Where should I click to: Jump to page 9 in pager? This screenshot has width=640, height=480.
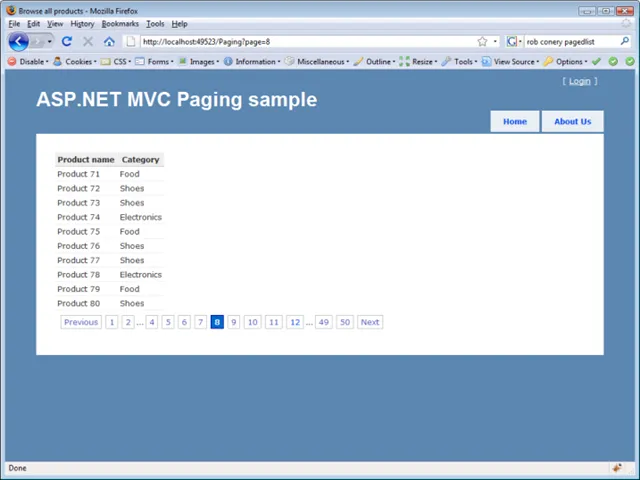pyautogui.click(x=233, y=322)
